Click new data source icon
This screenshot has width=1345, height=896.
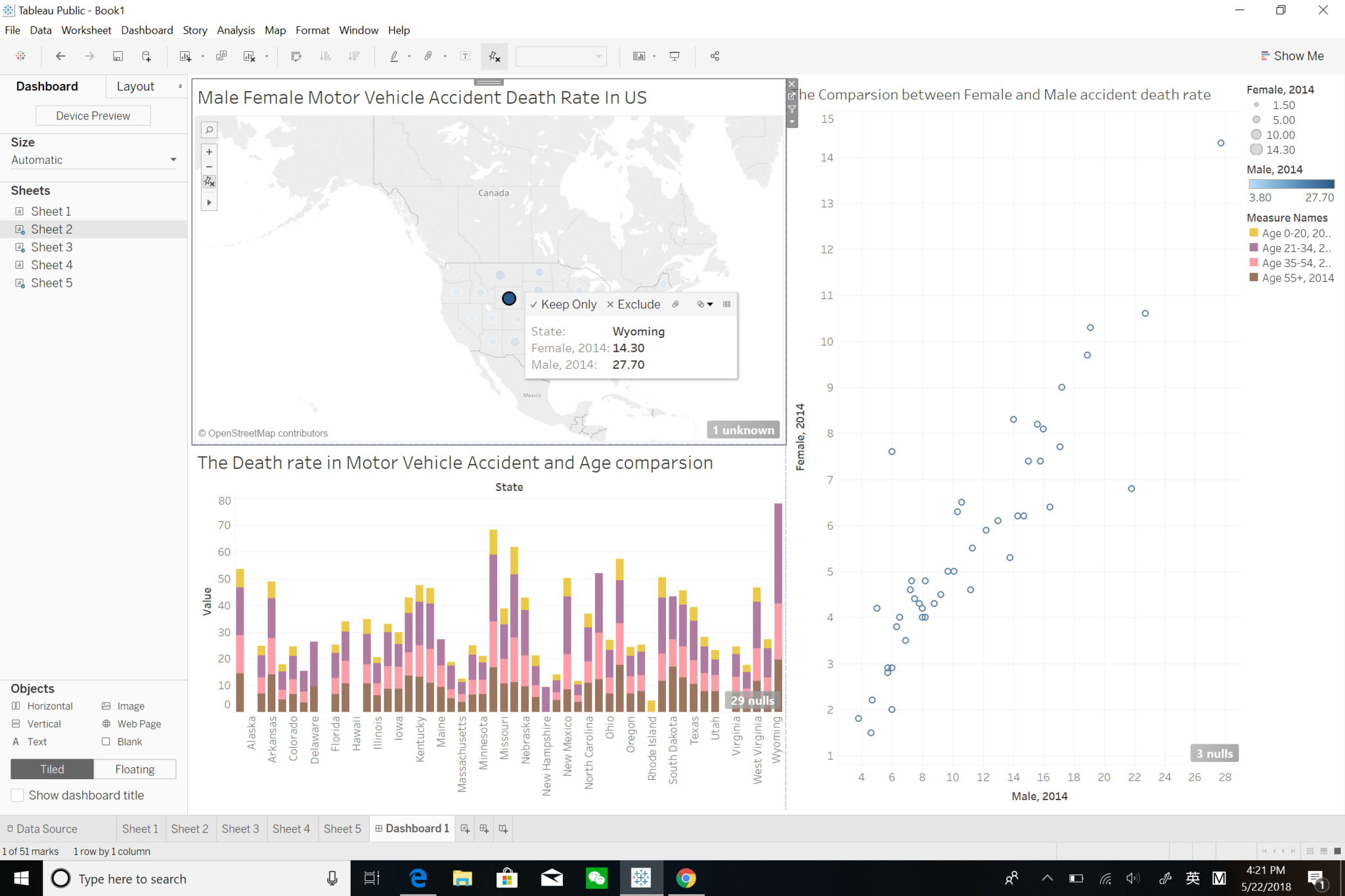point(146,56)
